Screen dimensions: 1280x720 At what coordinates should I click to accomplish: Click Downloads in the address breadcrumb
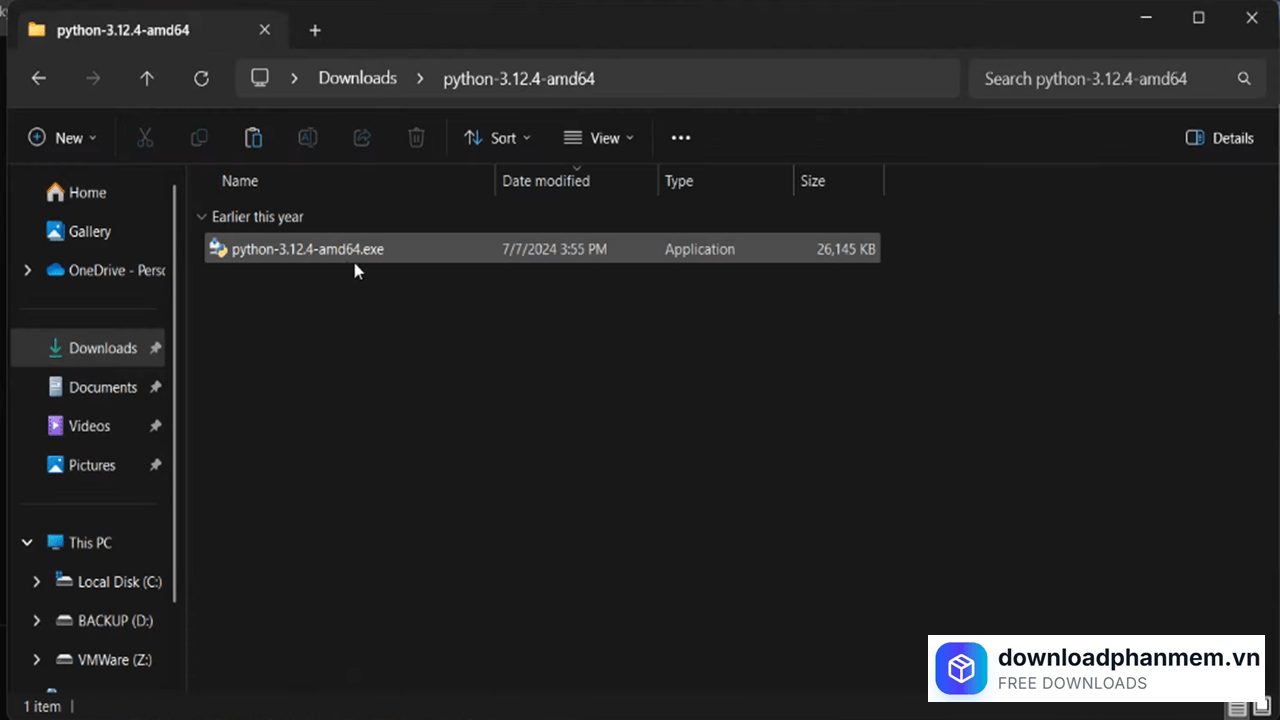tap(357, 78)
